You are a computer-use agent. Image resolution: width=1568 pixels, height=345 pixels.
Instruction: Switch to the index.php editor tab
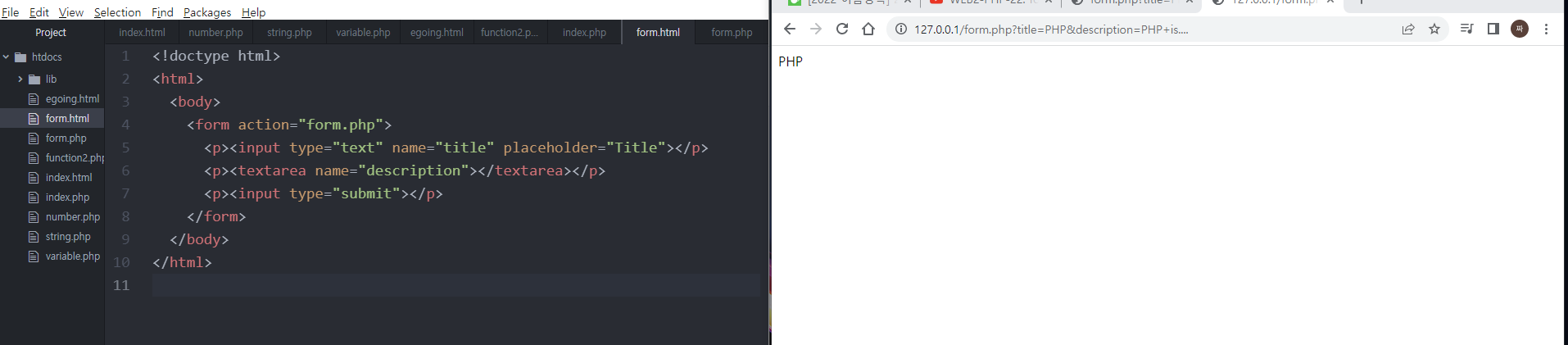pyautogui.click(x=584, y=33)
